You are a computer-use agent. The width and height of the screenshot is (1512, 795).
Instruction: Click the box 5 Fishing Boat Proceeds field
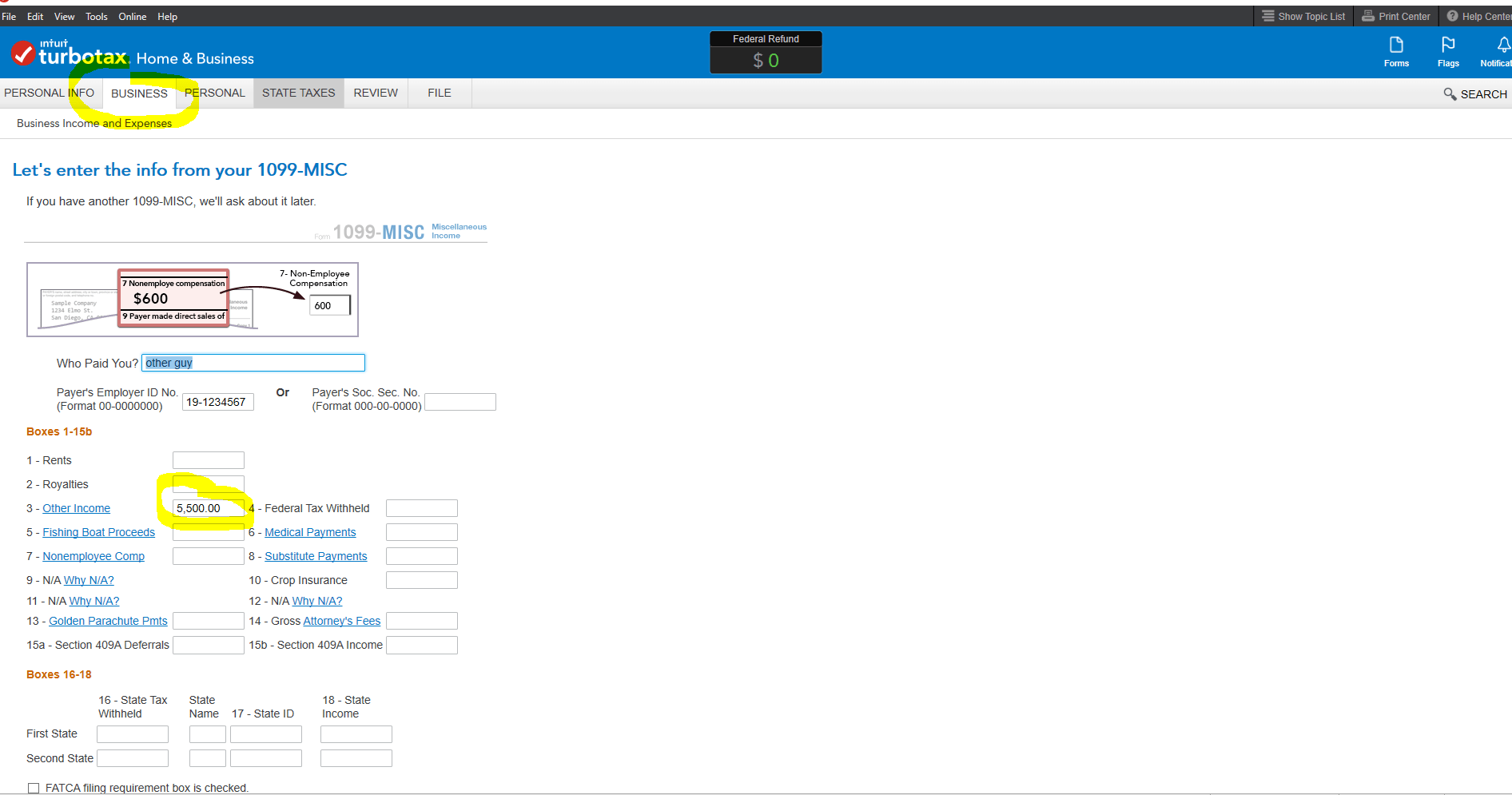(x=209, y=532)
